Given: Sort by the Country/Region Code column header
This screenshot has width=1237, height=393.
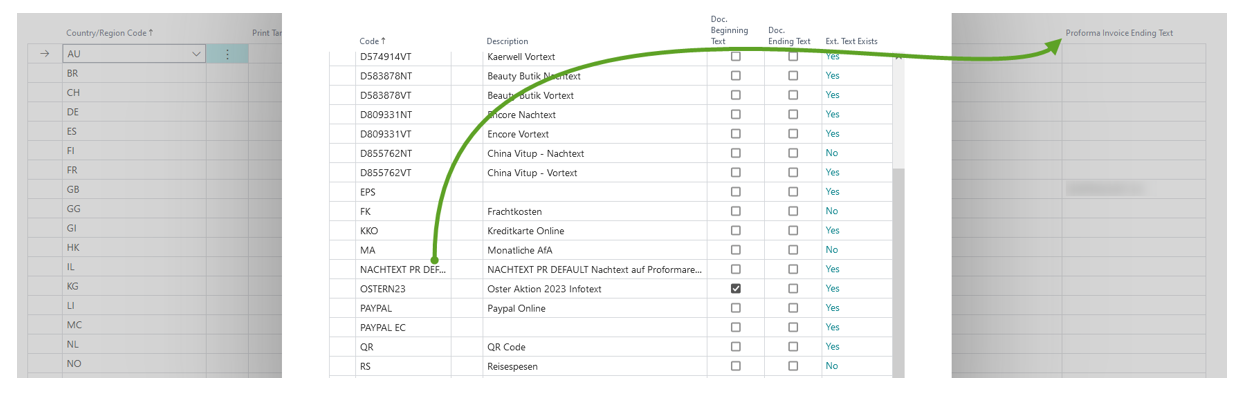Looking at the screenshot, I should click(x=110, y=33).
